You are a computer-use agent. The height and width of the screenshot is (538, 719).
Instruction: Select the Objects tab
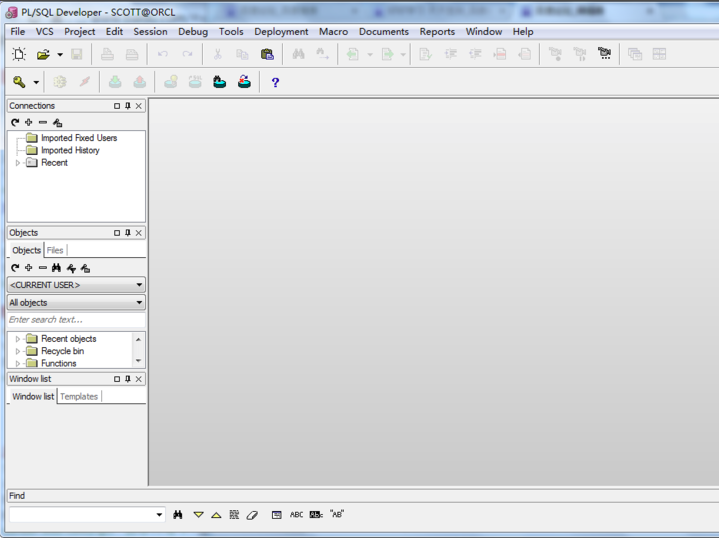click(26, 250)
